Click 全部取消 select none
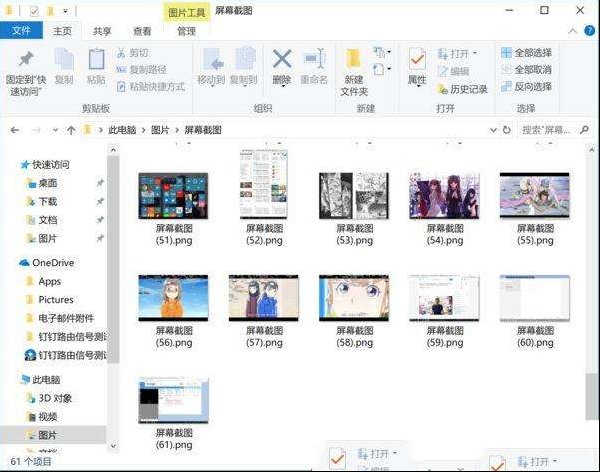The width and height of the screenshot is (600, 472). click(527, 70)
